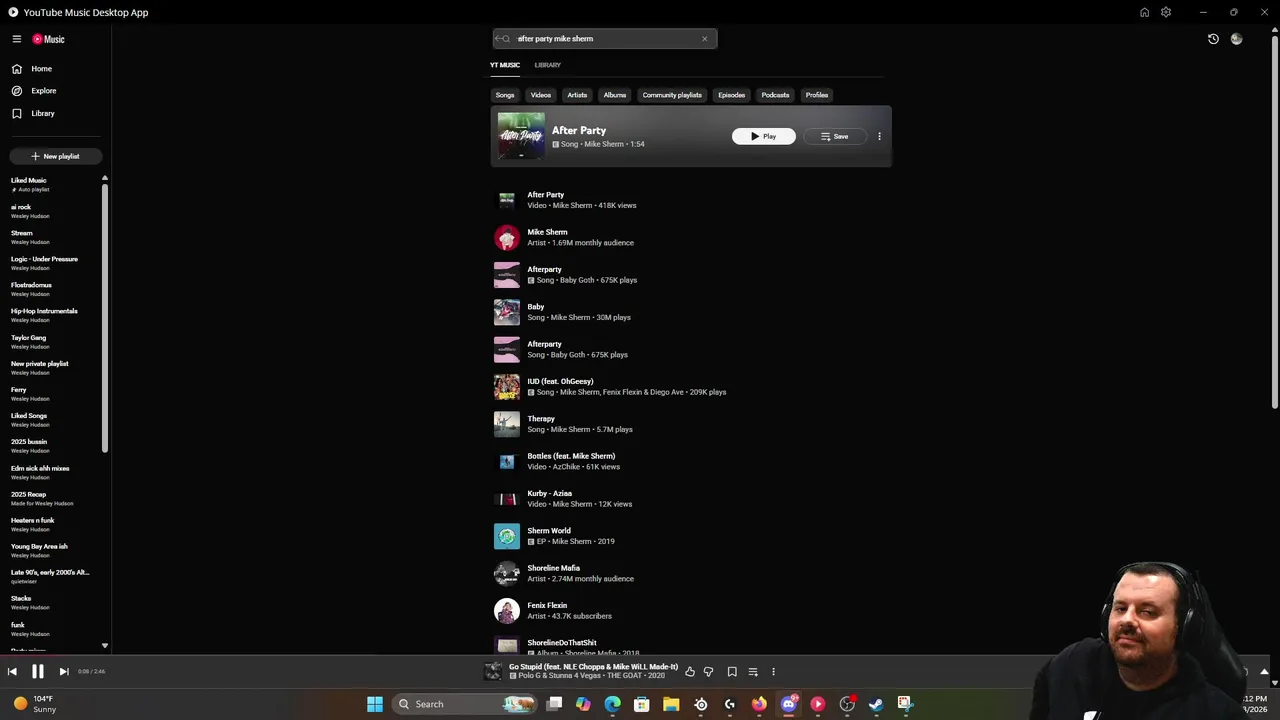Open player bar more actions menu
The width and height of the screenshot is (1280, 720).
pos(773,672)
